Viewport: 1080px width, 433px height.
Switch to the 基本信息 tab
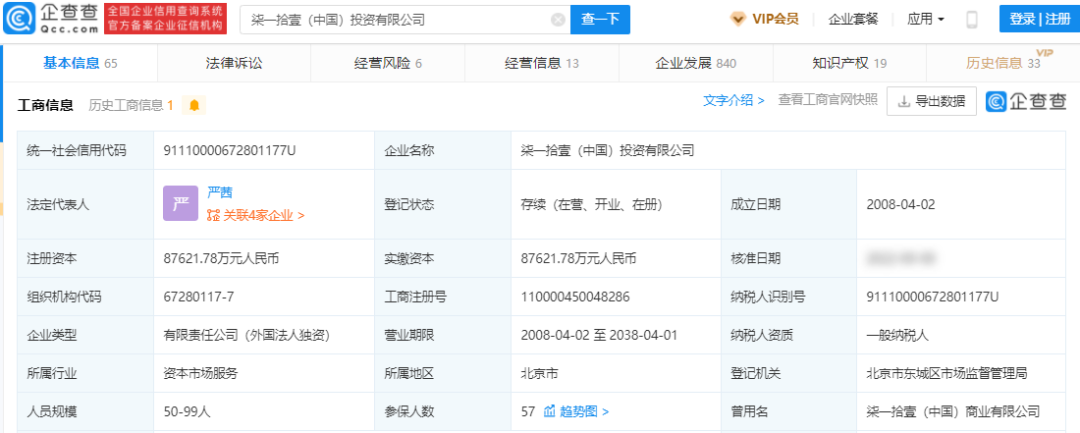click(x=80, y=63)
